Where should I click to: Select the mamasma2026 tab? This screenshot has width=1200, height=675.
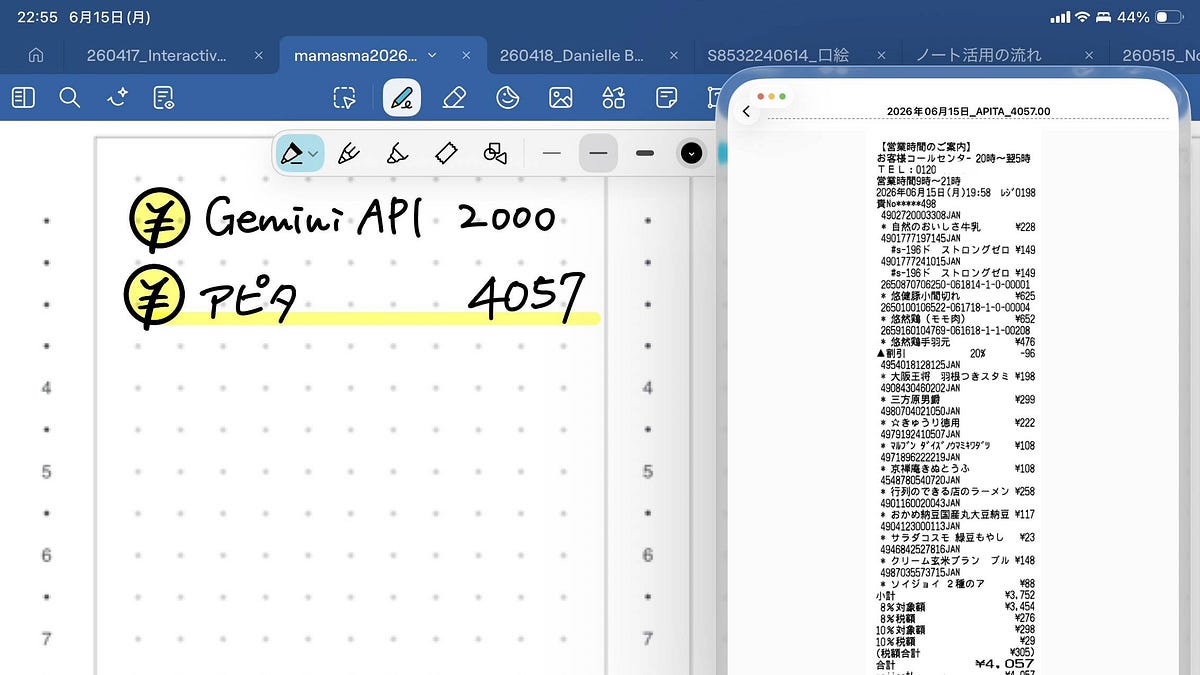357,56
